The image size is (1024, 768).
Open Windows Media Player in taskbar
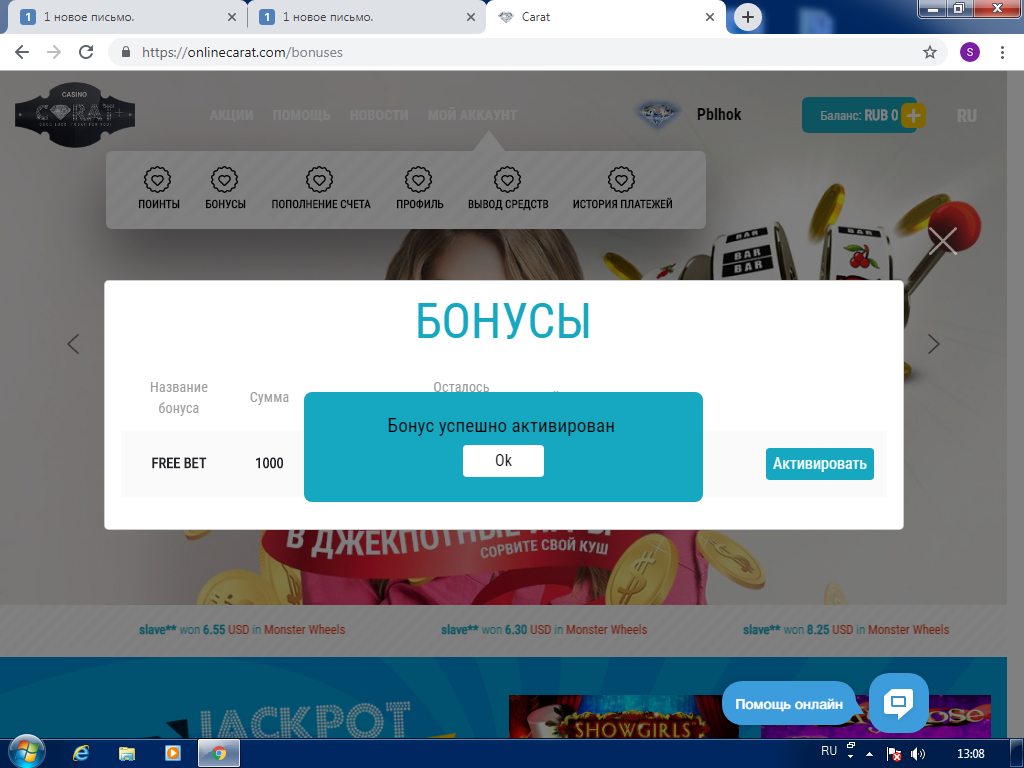(x=172, y=753)
